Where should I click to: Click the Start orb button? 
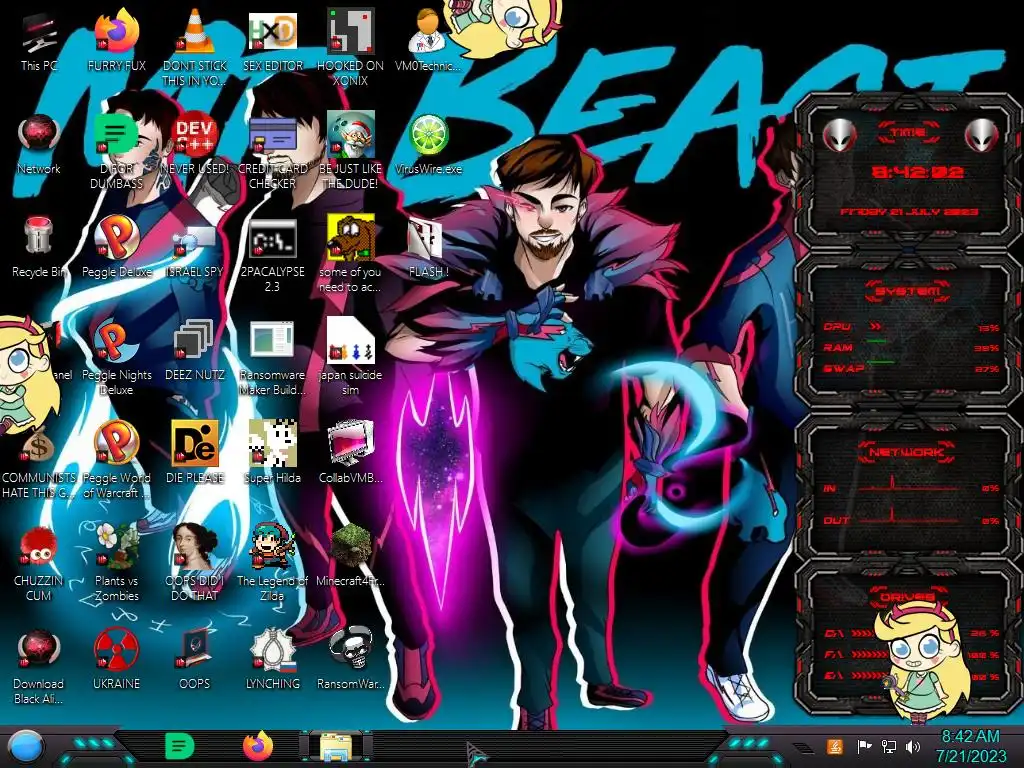[x=25, y=747]
